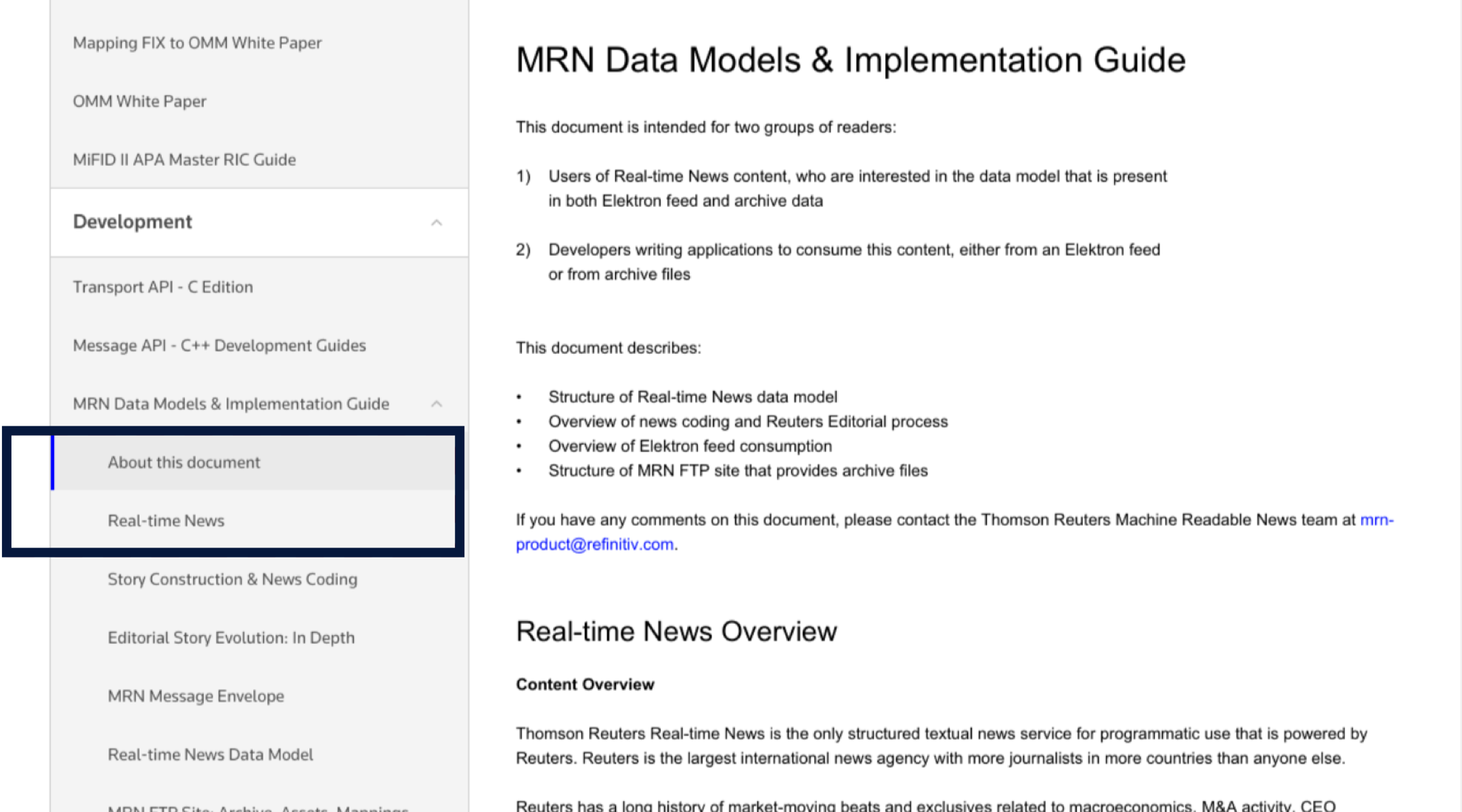Viewport: 1462px width, 812px height.
Task: Open Real-time News Data Model page
Action: (210, 754)
